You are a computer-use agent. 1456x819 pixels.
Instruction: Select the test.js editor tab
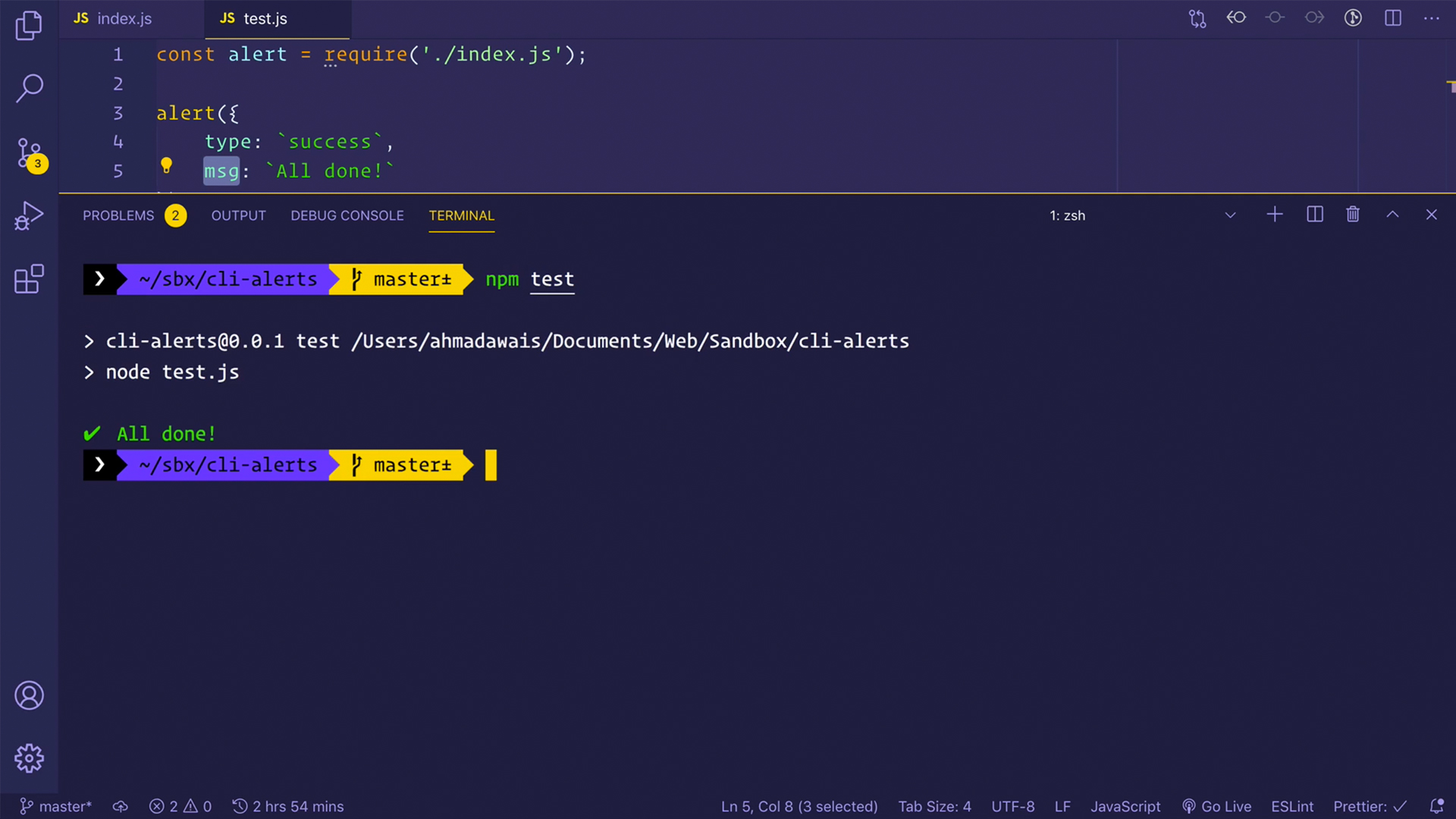pyautogui.click(x=277, y=19)
